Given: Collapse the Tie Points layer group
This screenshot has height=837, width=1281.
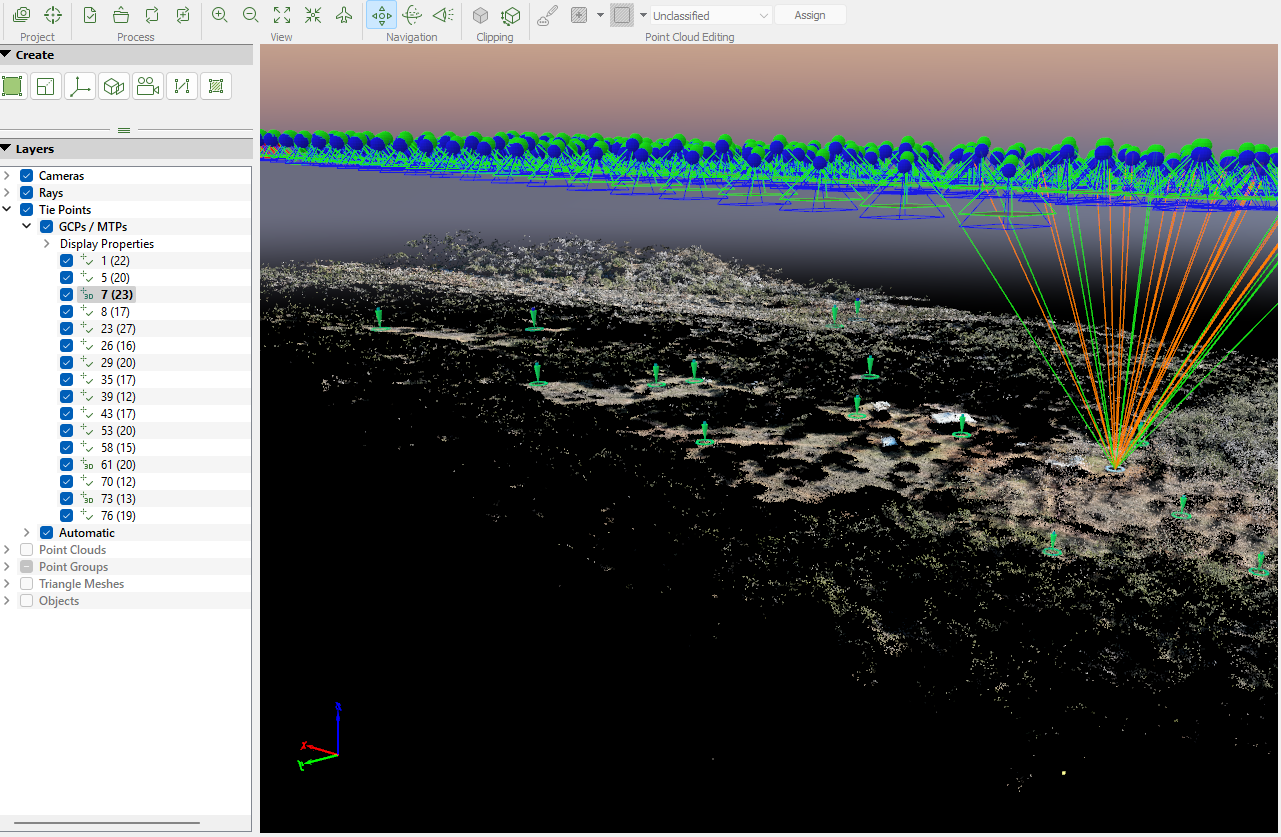Looking at the screenshot, I should 8,210.
